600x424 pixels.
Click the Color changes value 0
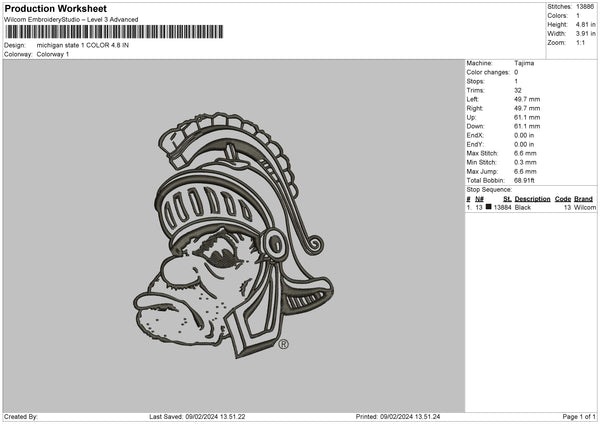[516, 72]
